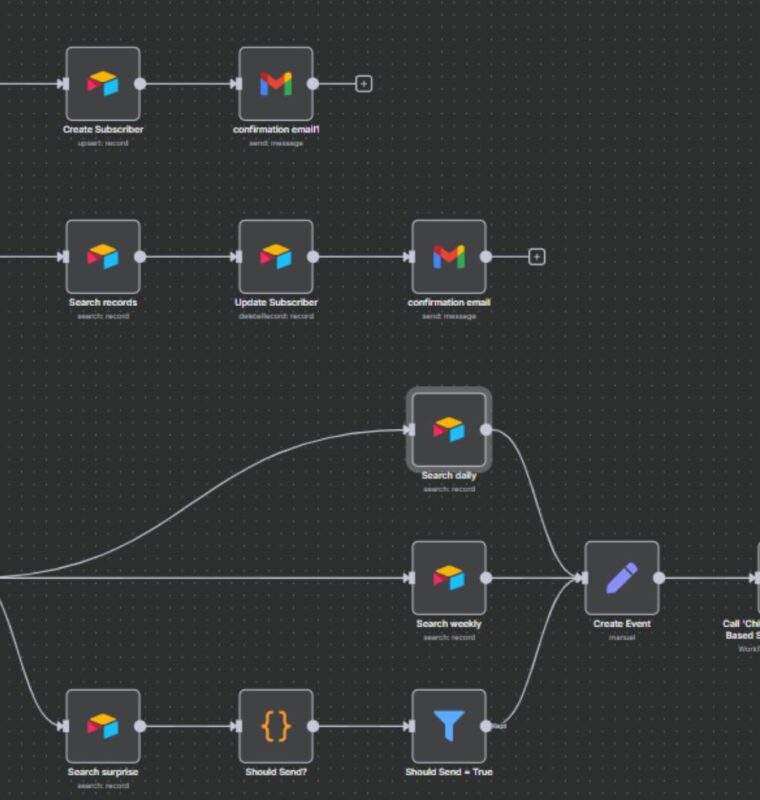Image resolution: width=760 pixels, height=800 pixels.
Task: Open the Update Subscriber Airtable node
Action: [x=276, y=257]
